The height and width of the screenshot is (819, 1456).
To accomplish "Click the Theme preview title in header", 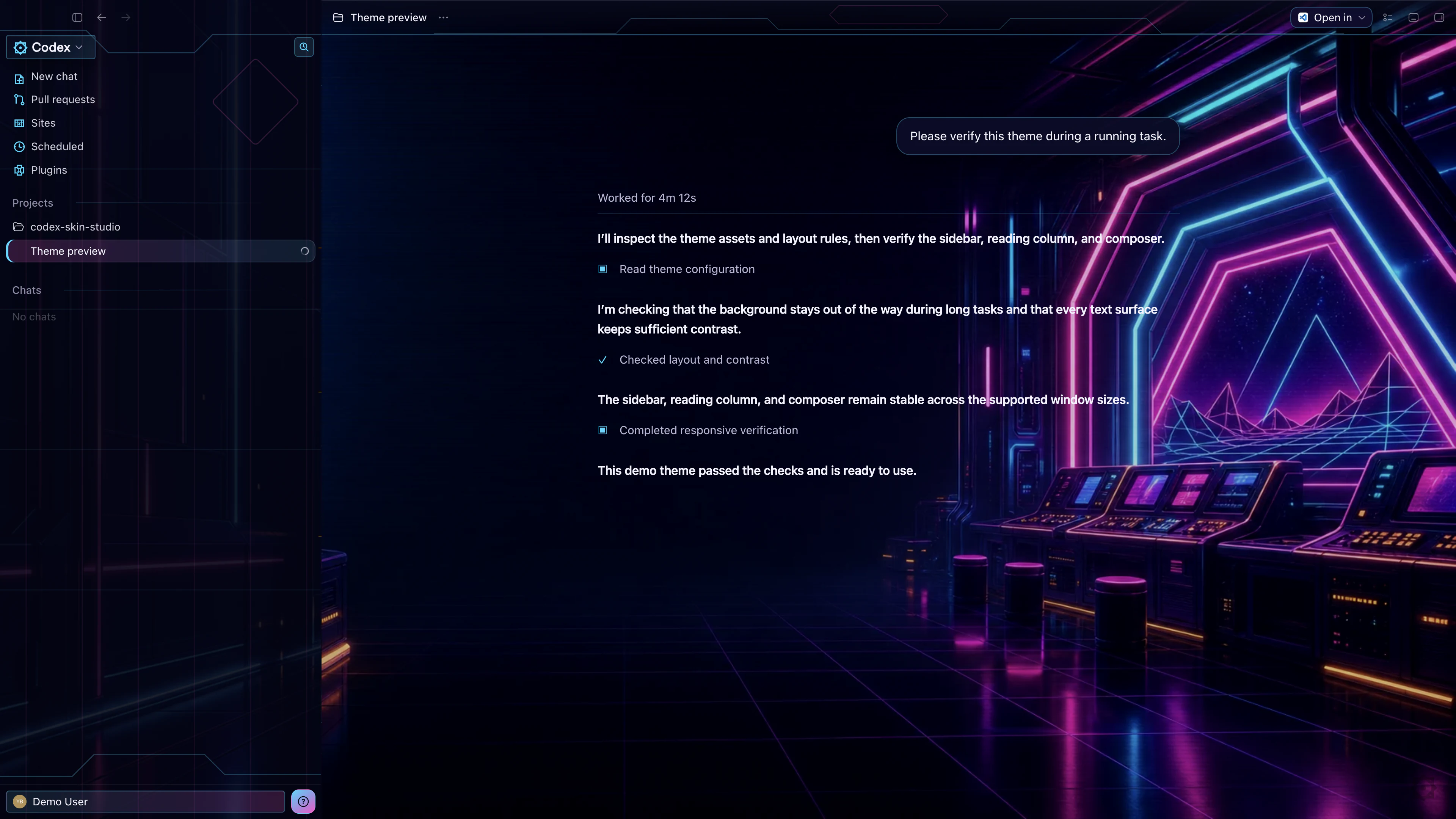I will 388,17.
